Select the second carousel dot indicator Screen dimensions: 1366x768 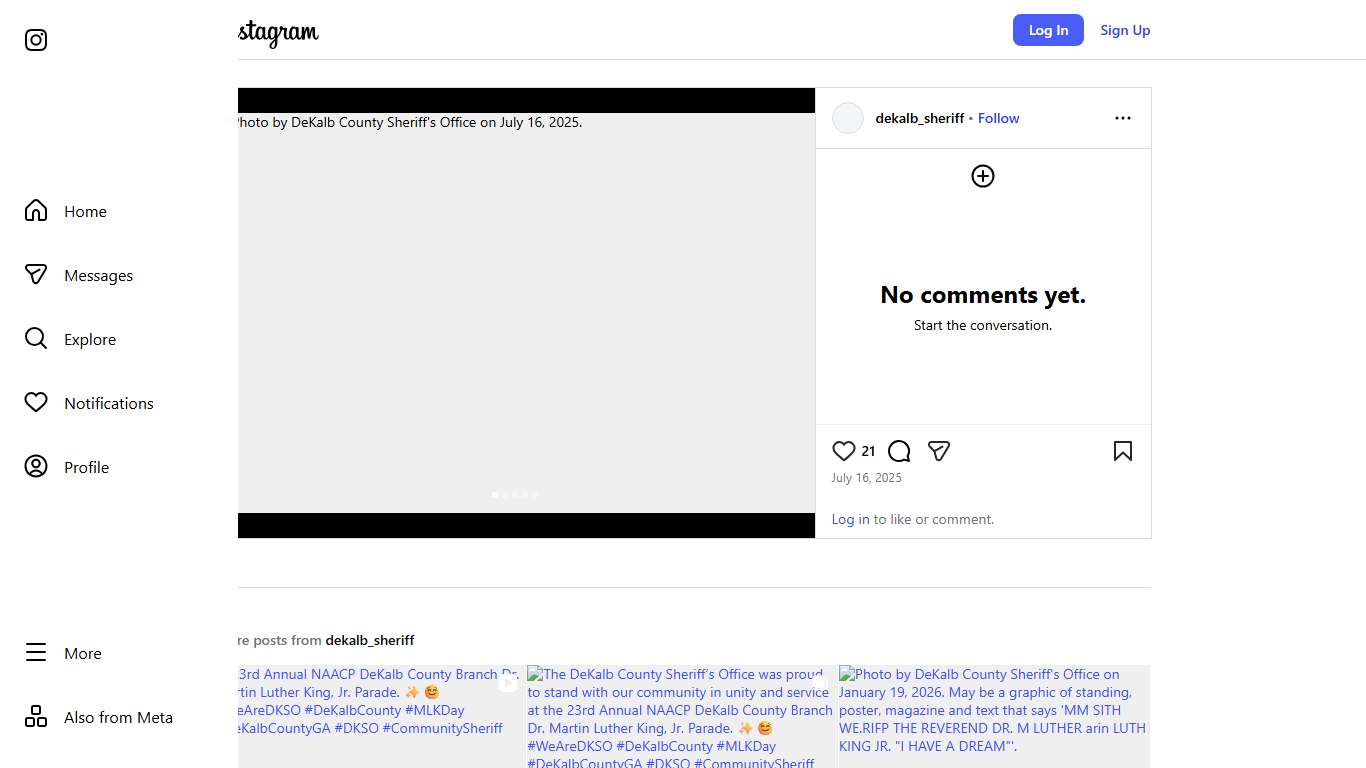(x=505, y=495)
